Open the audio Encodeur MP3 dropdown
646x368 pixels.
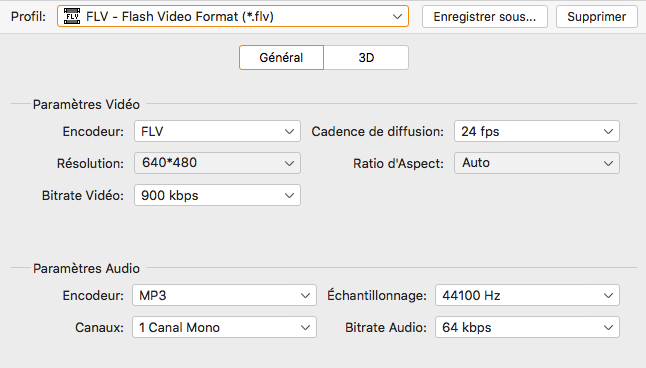[224, 295]
